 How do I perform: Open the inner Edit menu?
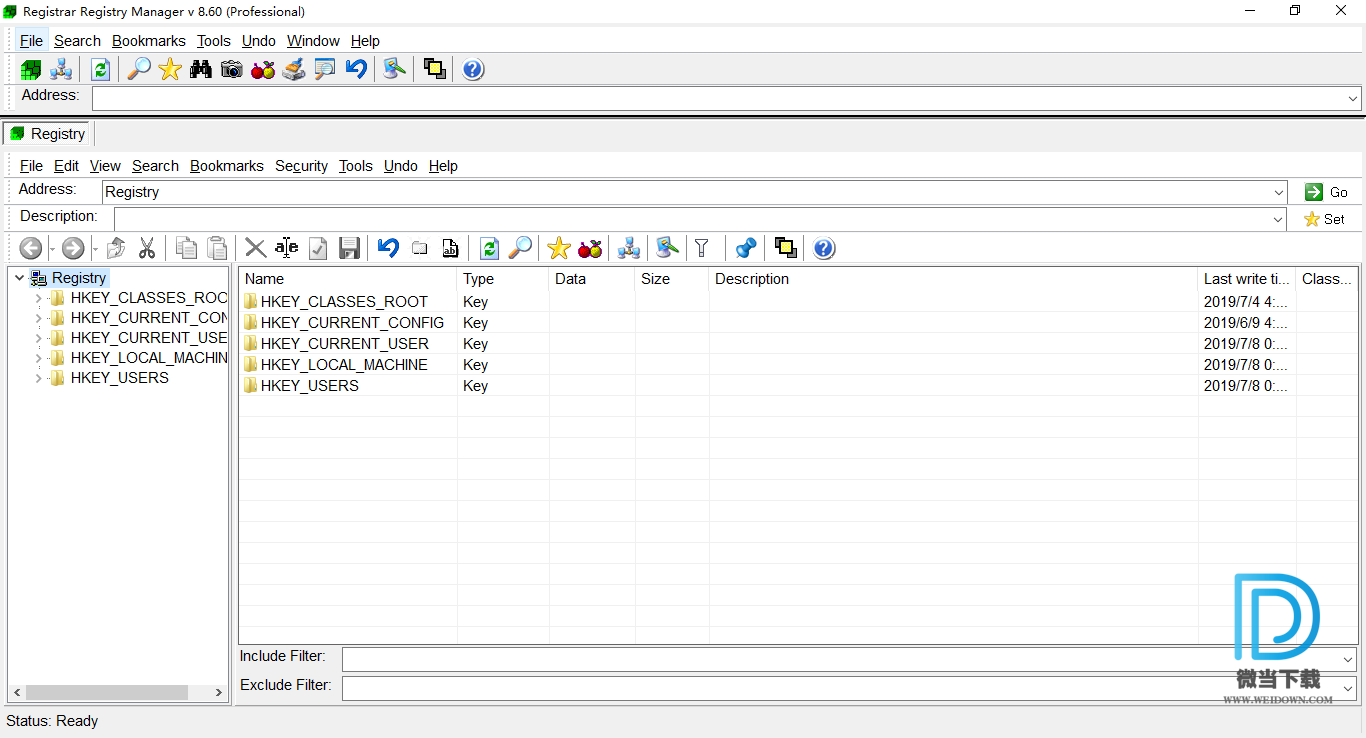(x=66, y=166)
